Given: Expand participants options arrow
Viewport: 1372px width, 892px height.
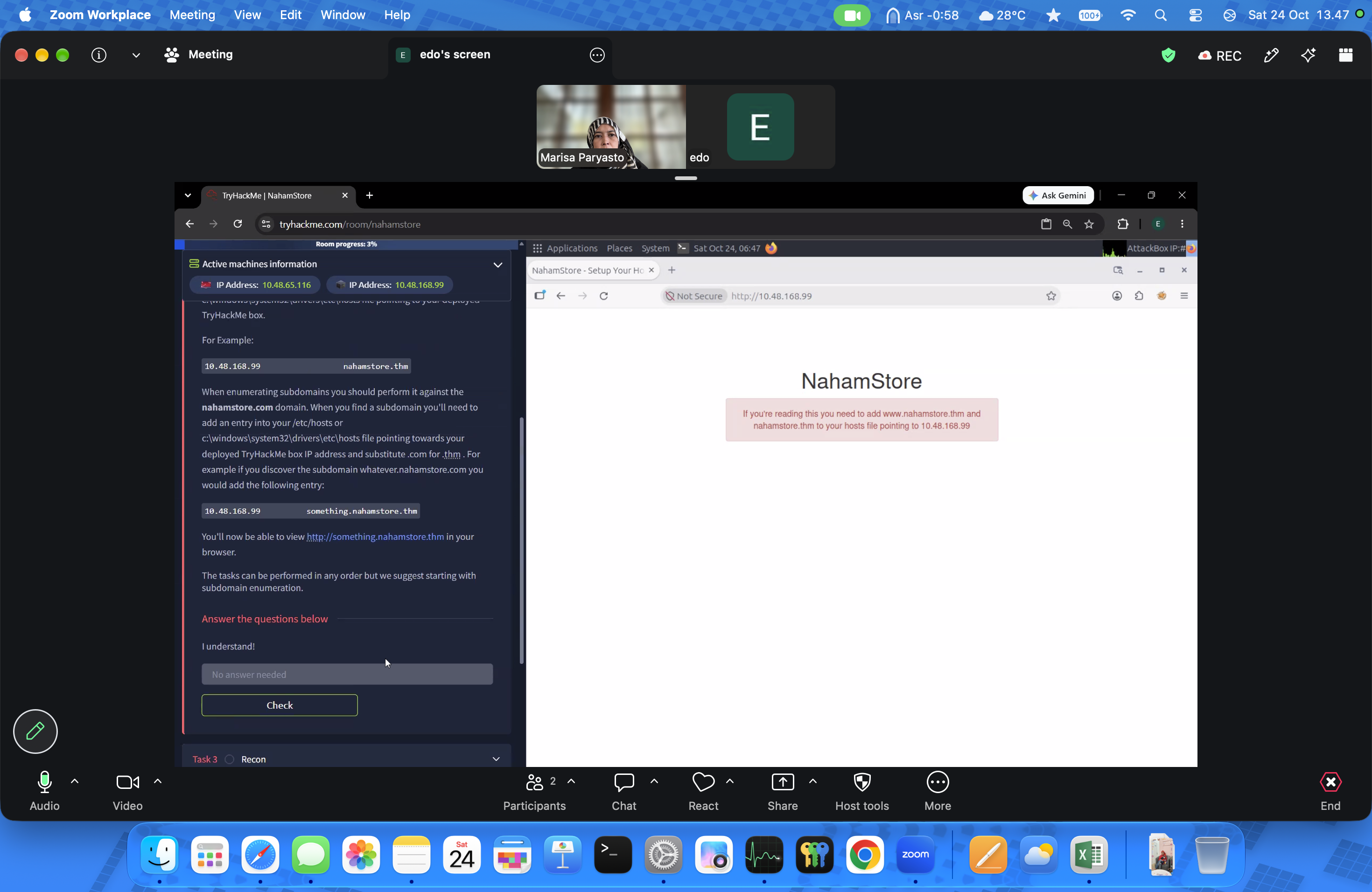Looking at the screenshot, I should pyautogui.click(x=571, y=781).
